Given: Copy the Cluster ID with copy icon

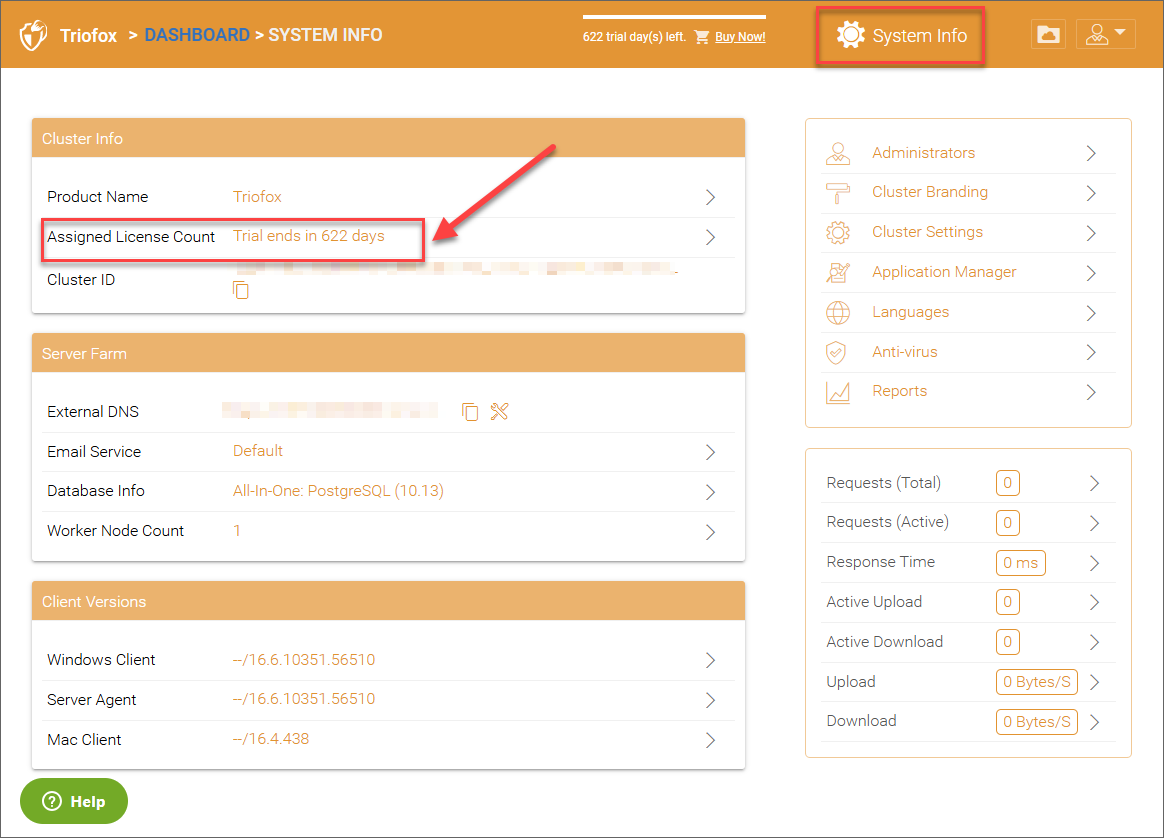Looking at the screenshot, I should pos(241,290).
